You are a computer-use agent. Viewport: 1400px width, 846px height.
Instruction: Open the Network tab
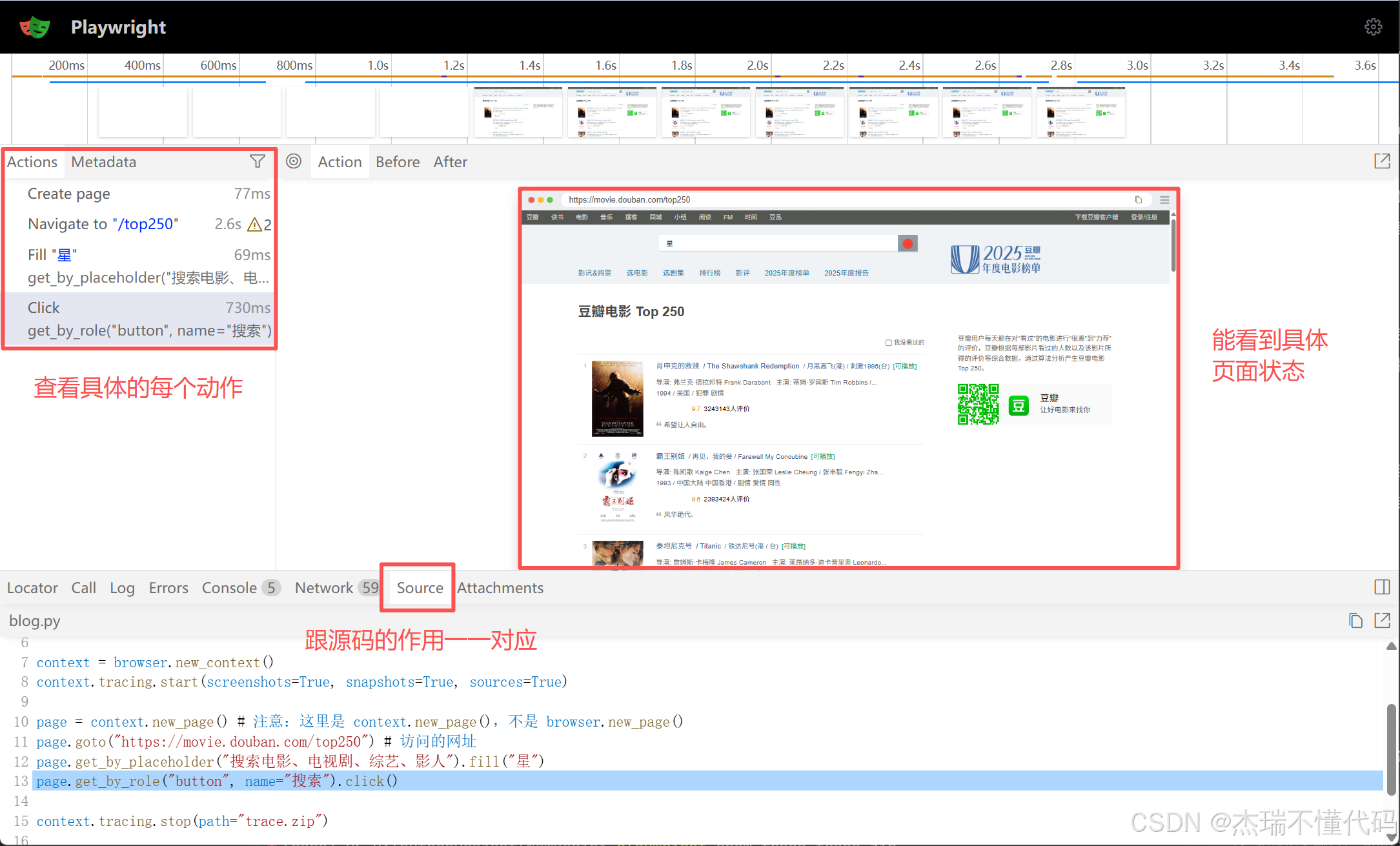(323, 588)
